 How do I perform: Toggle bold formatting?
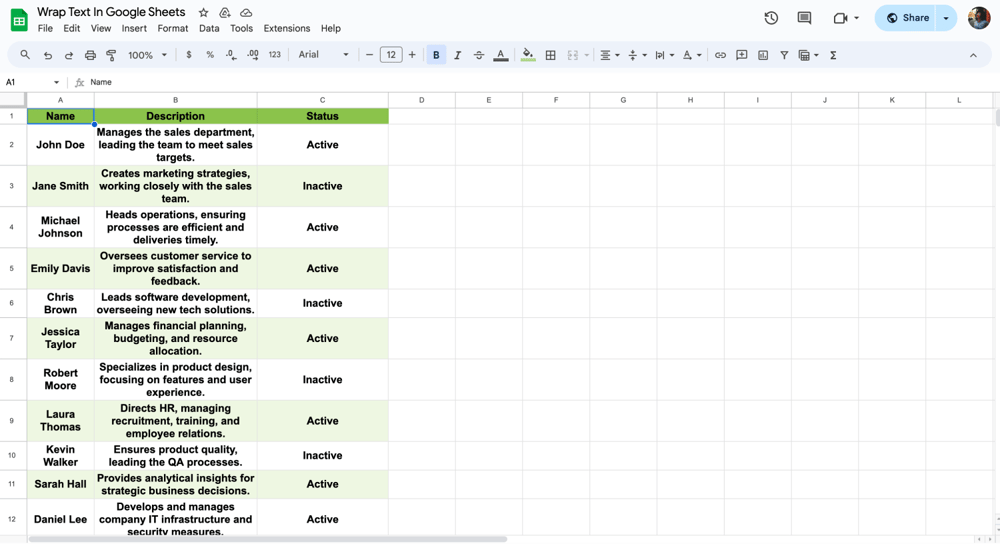coord(436,56)
